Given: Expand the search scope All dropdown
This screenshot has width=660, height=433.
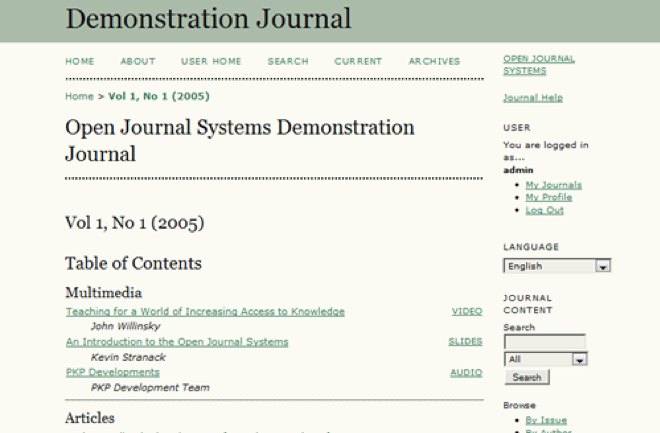Looking at the screenshot, I should 545,359.
